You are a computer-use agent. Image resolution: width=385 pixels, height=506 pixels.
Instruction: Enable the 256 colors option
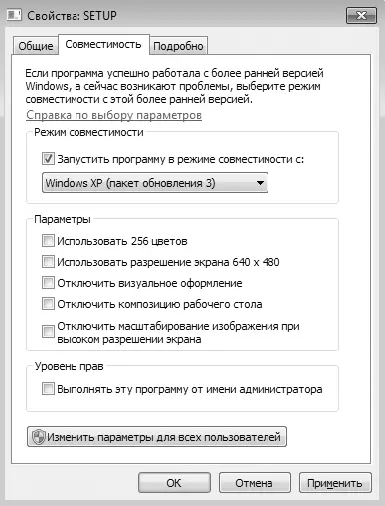pos(48,241)
